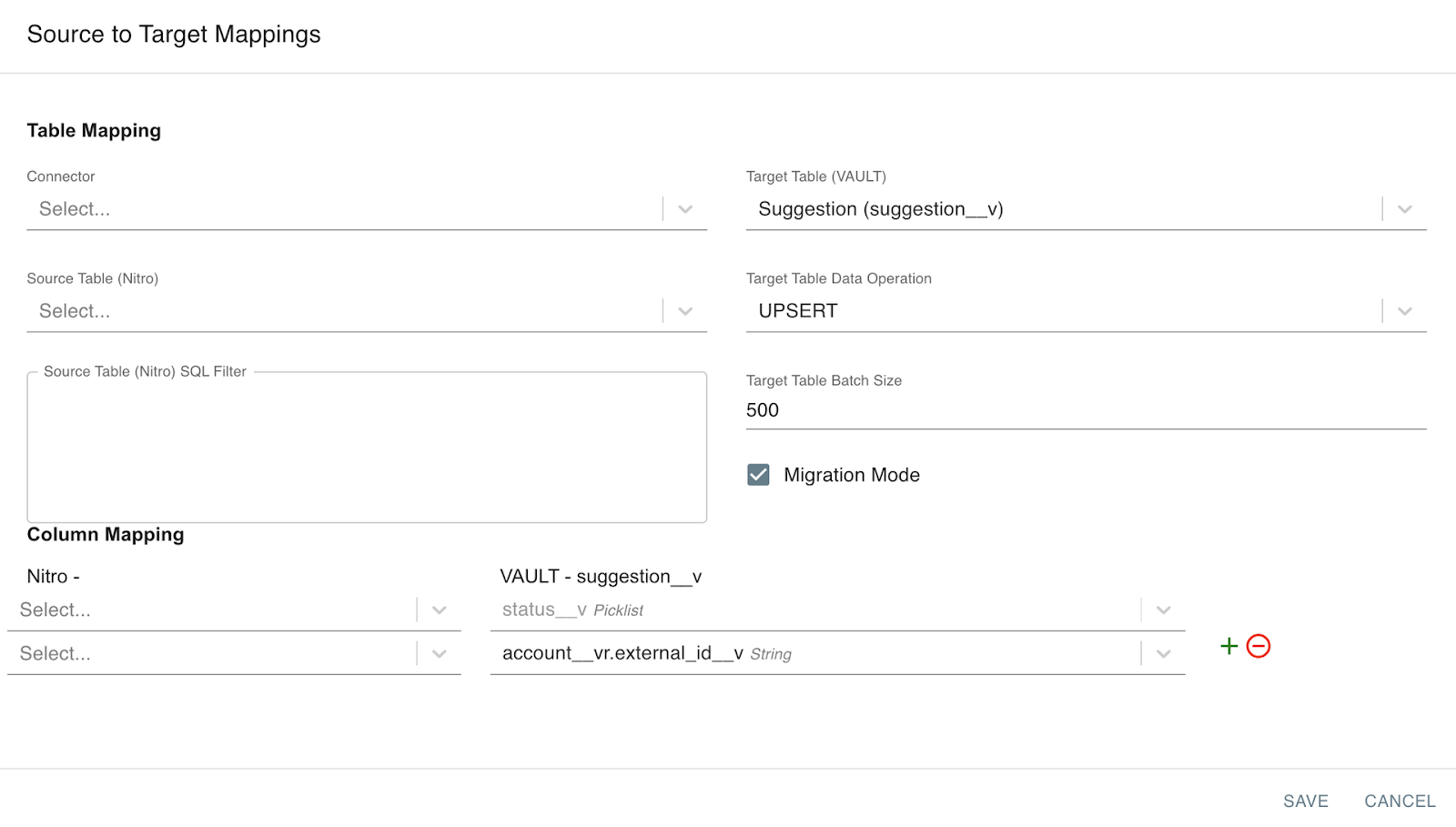Open second Nitro column Select dropdown
Viewport: 1456px width, 827px height.
pyautogui.click(x=439, y=653)
